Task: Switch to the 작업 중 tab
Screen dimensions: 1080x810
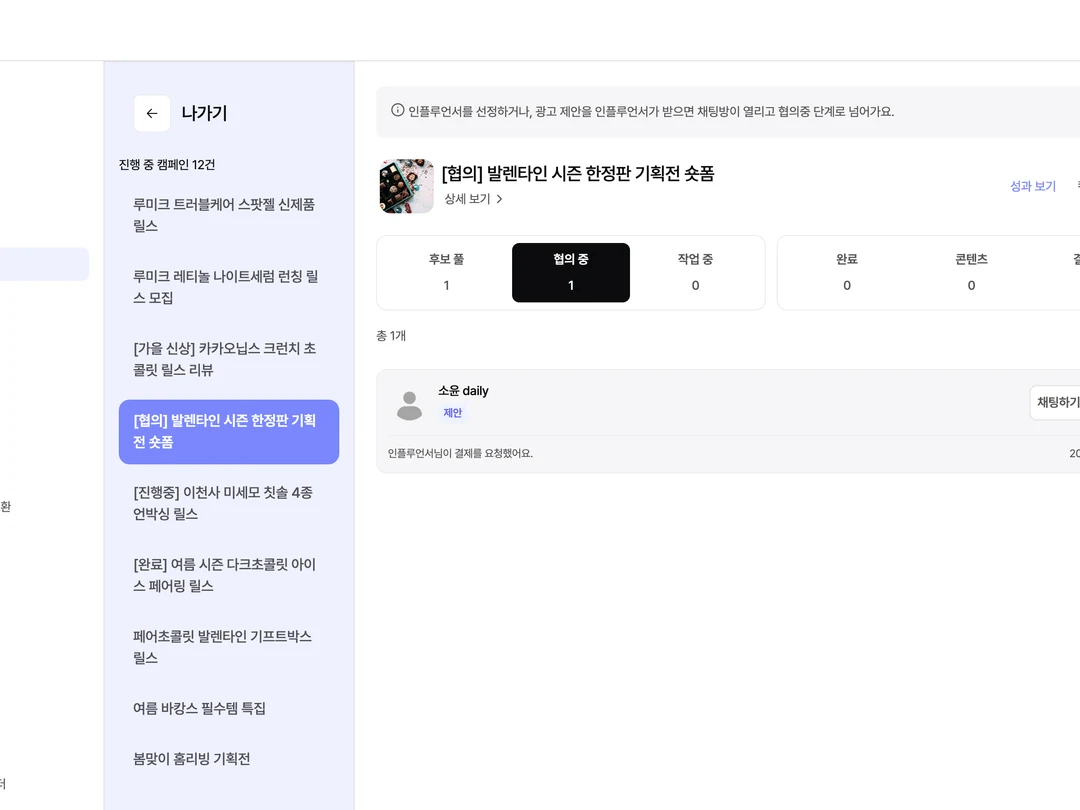Action: (695, 273)
